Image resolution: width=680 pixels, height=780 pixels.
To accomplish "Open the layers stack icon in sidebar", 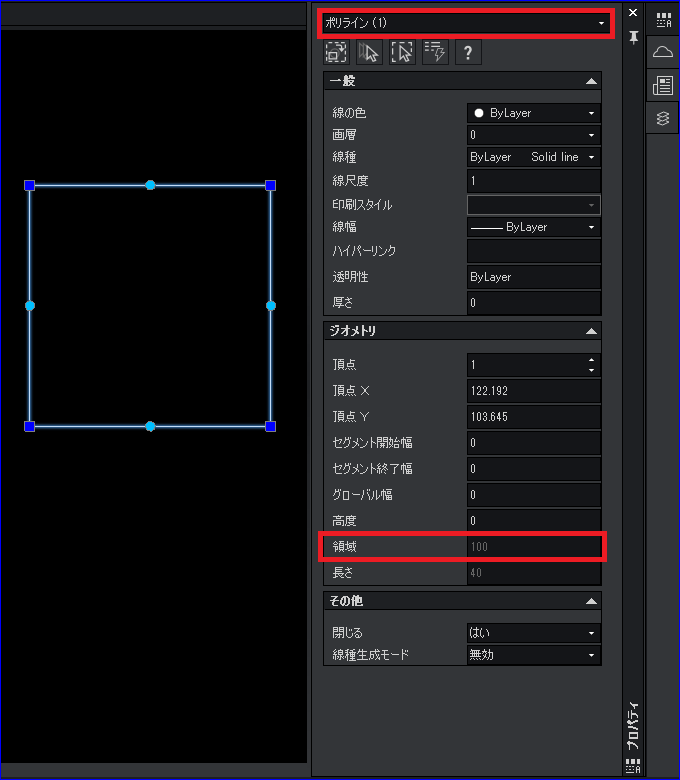I will pos(662,118).
